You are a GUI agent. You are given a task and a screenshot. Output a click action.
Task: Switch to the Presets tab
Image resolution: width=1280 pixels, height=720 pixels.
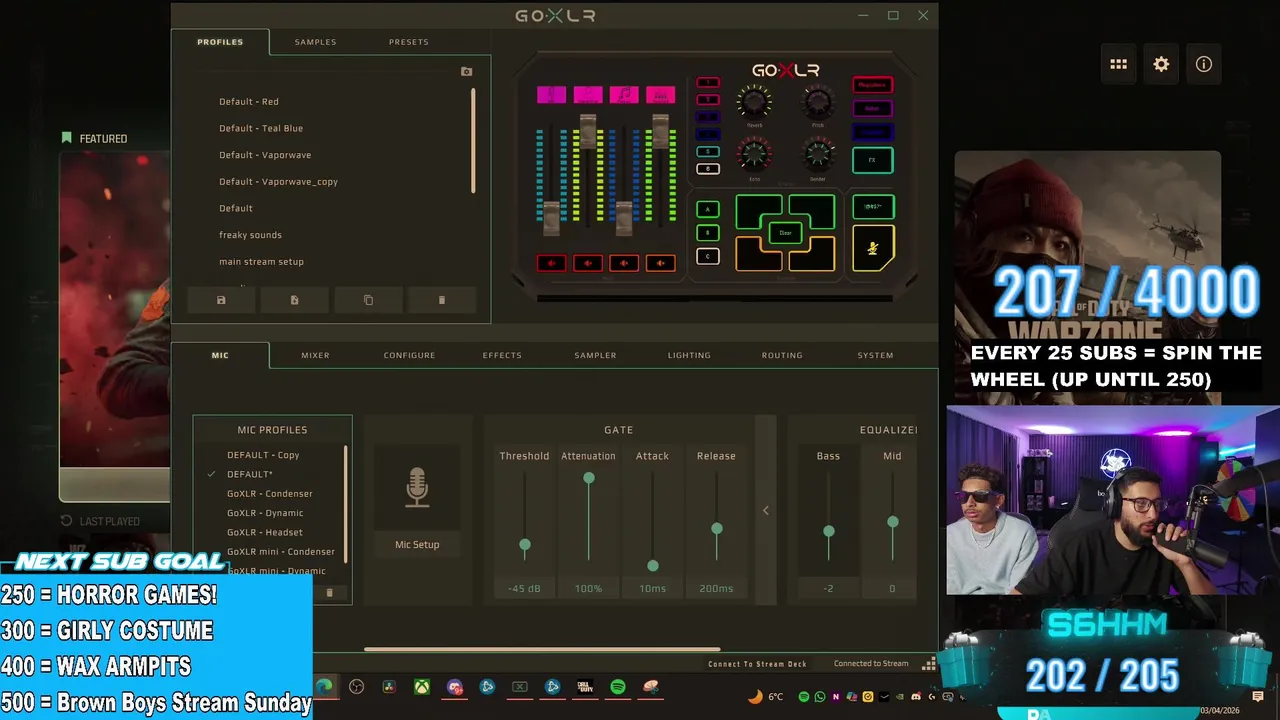[x=408, y=42]
